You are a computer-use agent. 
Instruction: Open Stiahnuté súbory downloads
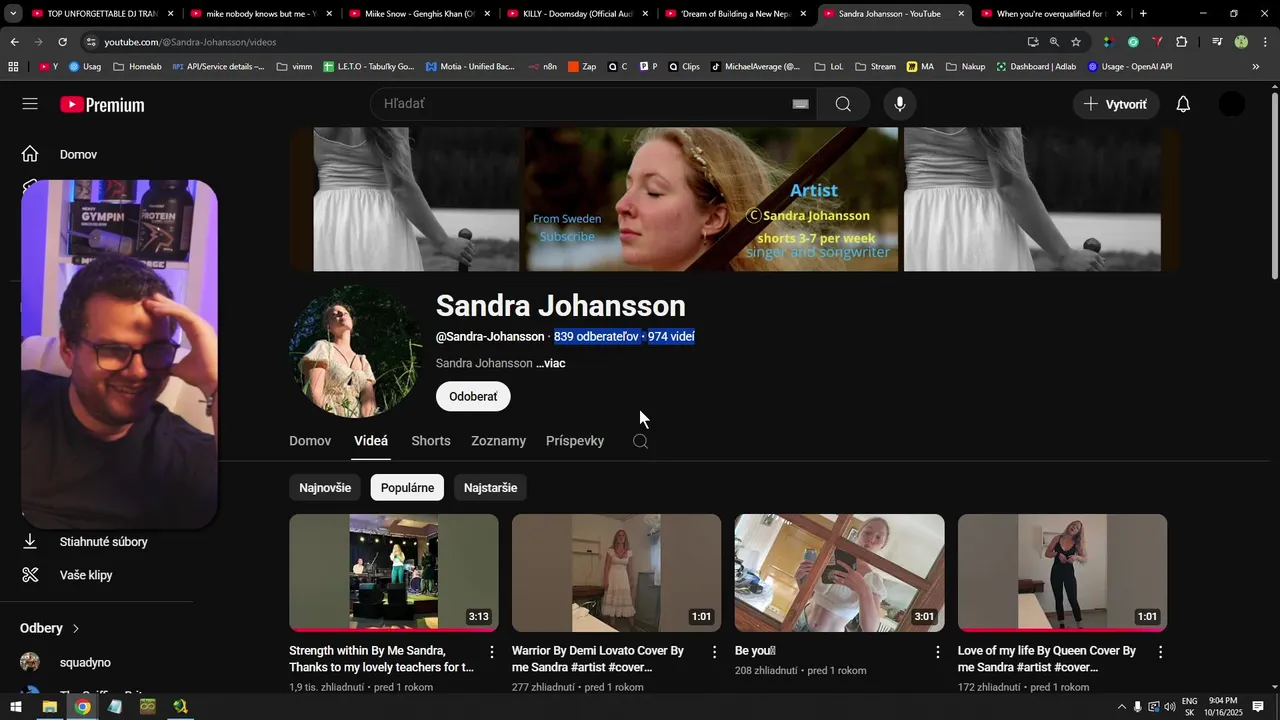[103, 541]
